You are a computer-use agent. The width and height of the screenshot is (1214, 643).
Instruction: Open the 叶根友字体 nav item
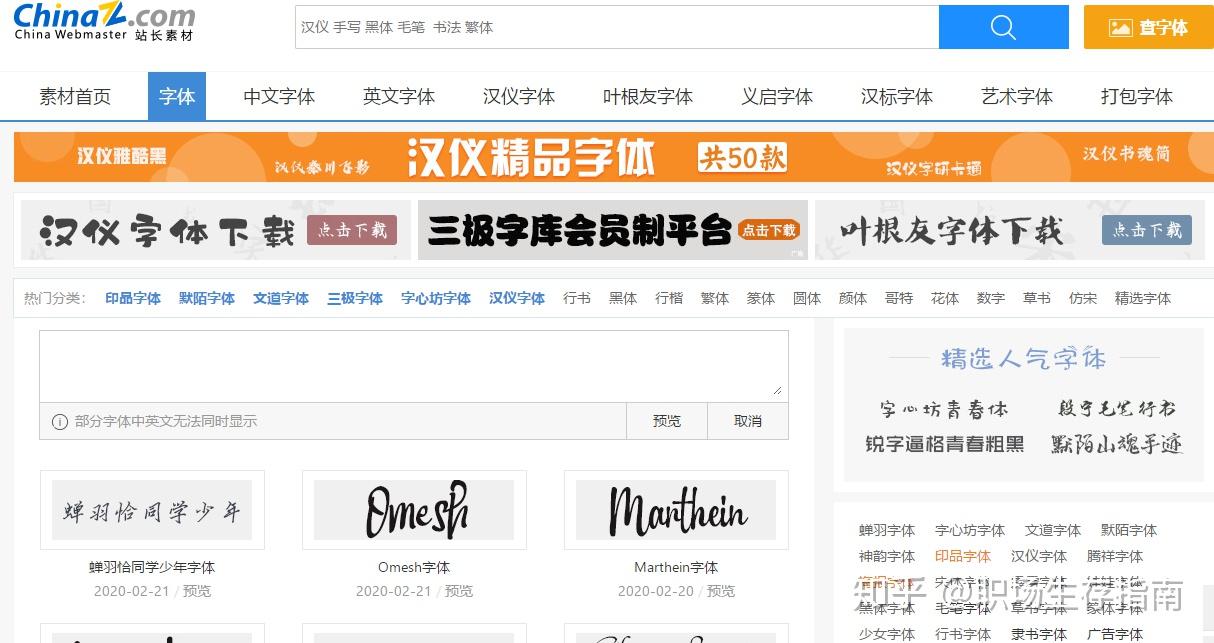(648, 97)
